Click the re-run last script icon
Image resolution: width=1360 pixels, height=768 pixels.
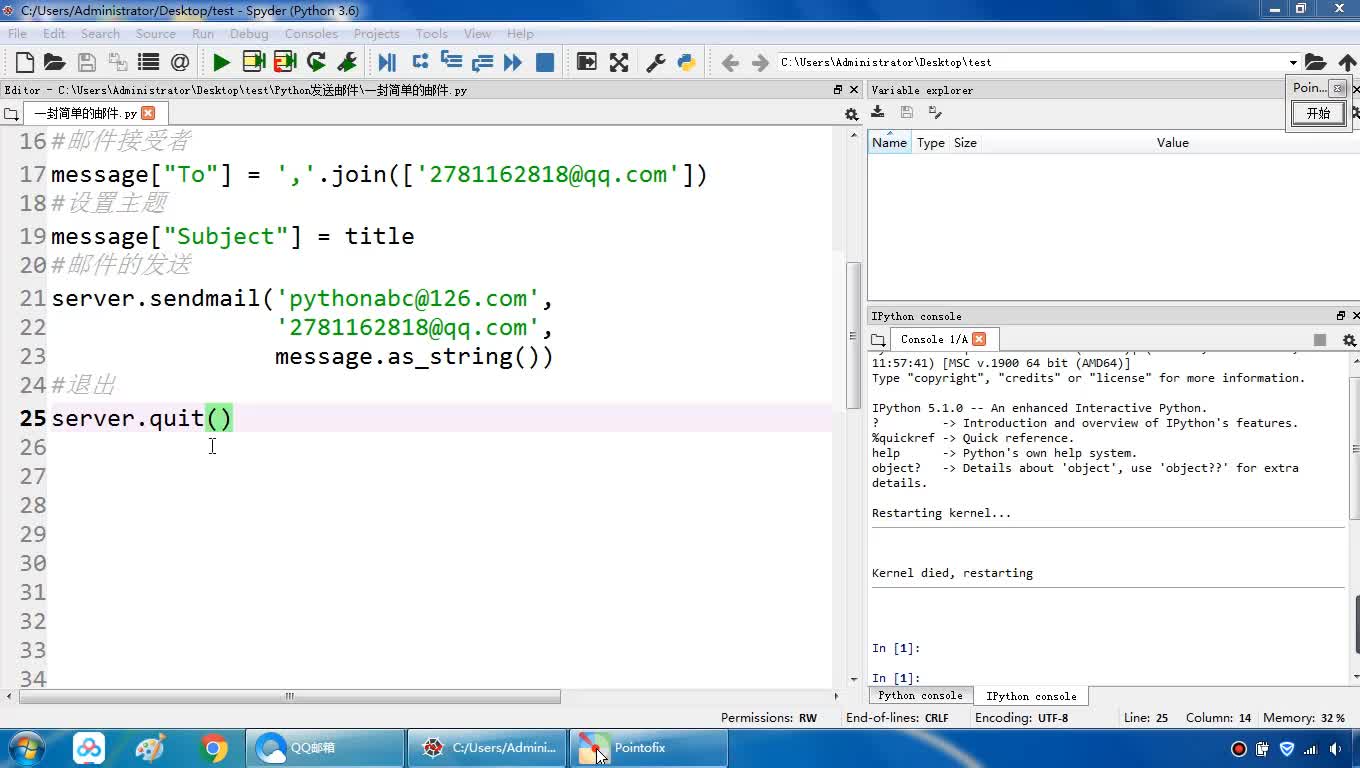(316, 63)
